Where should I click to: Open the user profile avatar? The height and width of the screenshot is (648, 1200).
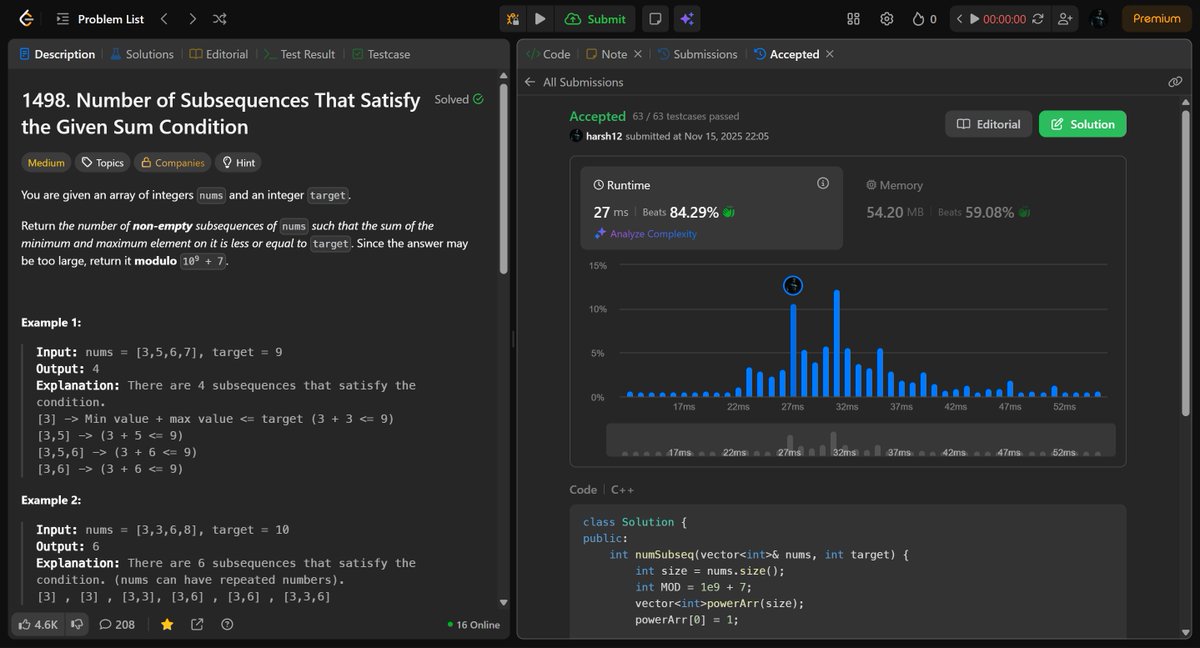[x=1099, y=18]
